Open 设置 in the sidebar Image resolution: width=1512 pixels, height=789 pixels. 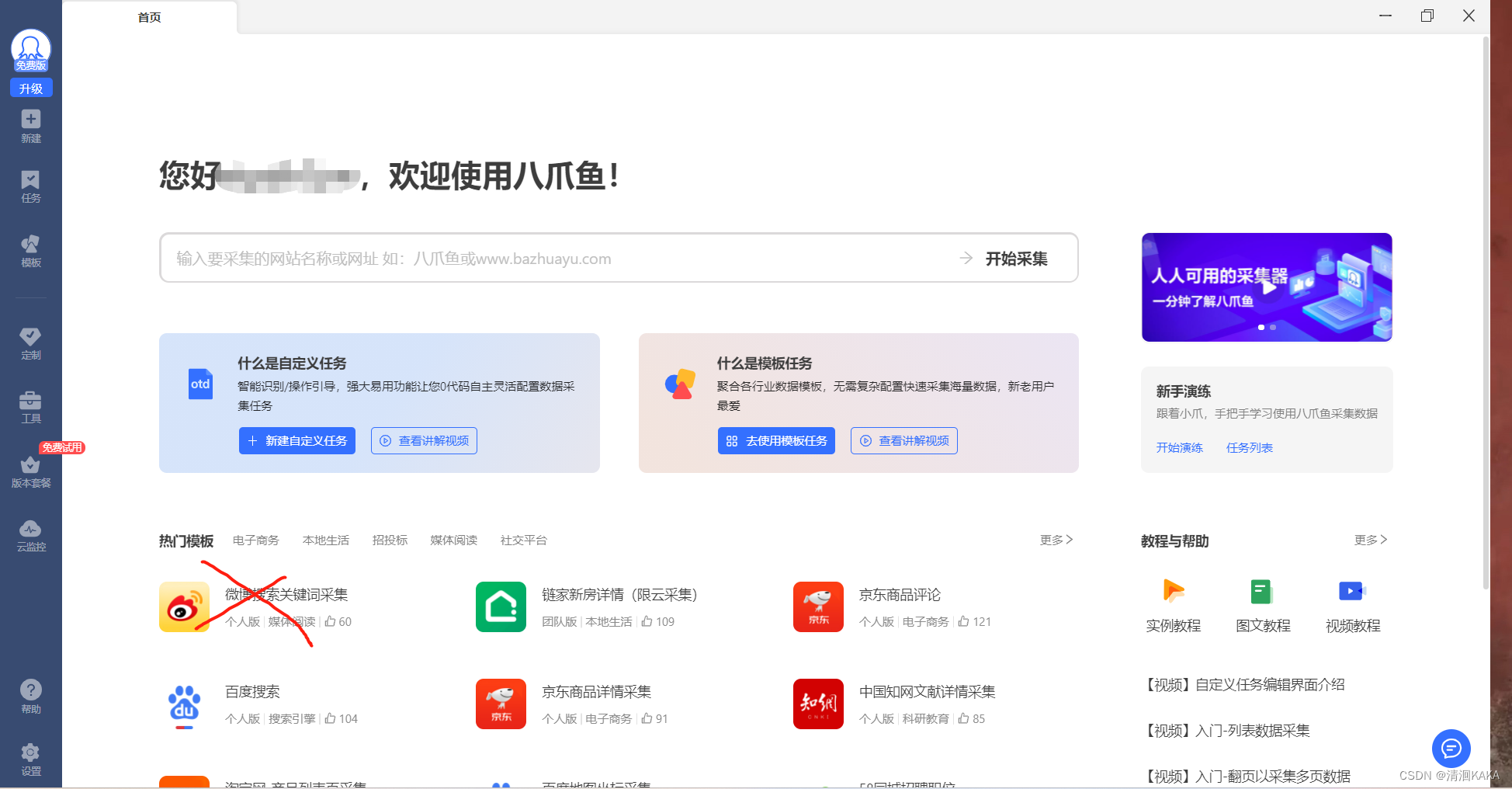(31, 759)
